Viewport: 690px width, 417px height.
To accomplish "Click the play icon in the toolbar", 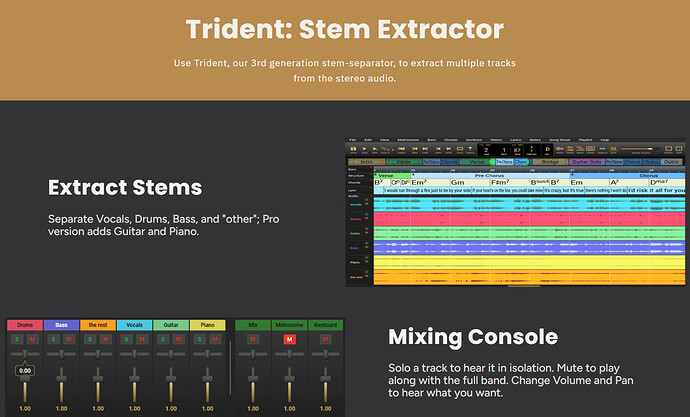I will point(364,150).
